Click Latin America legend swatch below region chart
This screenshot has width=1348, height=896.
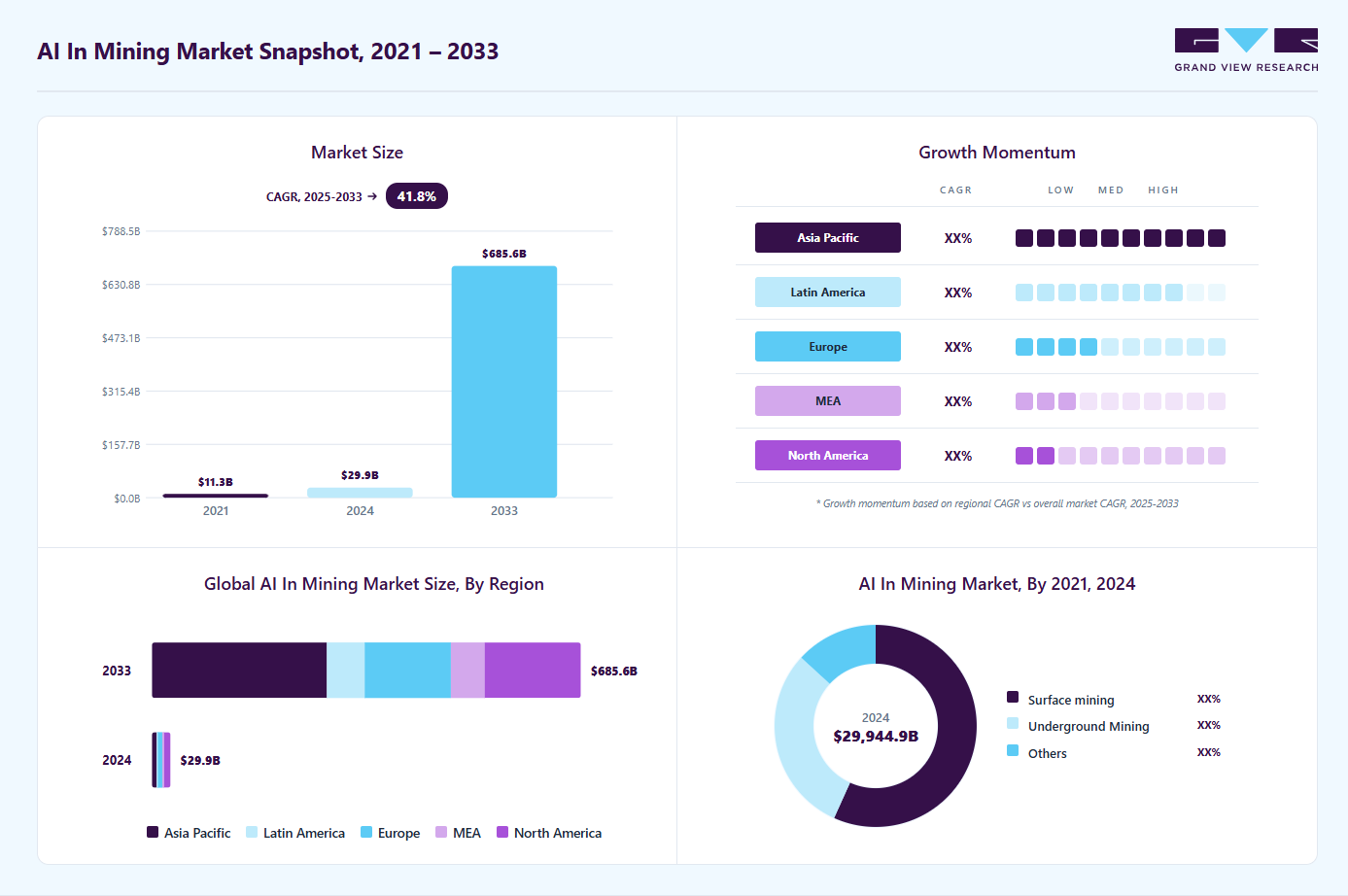pos(252,832)
